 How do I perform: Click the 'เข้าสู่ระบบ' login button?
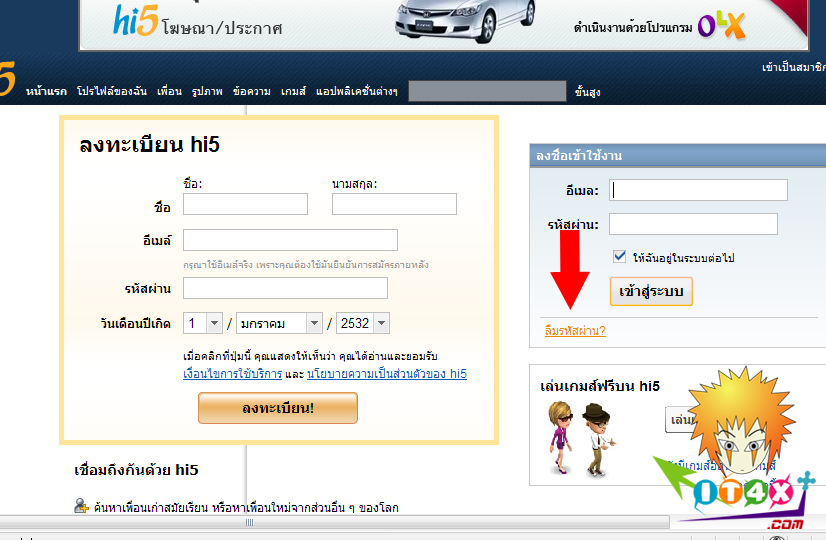(x=651, y=291)
